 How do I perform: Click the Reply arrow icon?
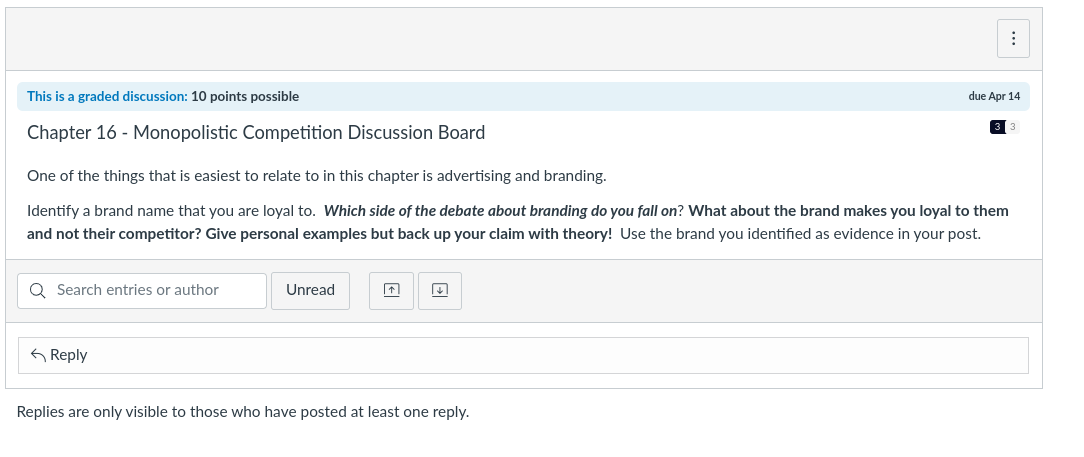coord(39,355)
